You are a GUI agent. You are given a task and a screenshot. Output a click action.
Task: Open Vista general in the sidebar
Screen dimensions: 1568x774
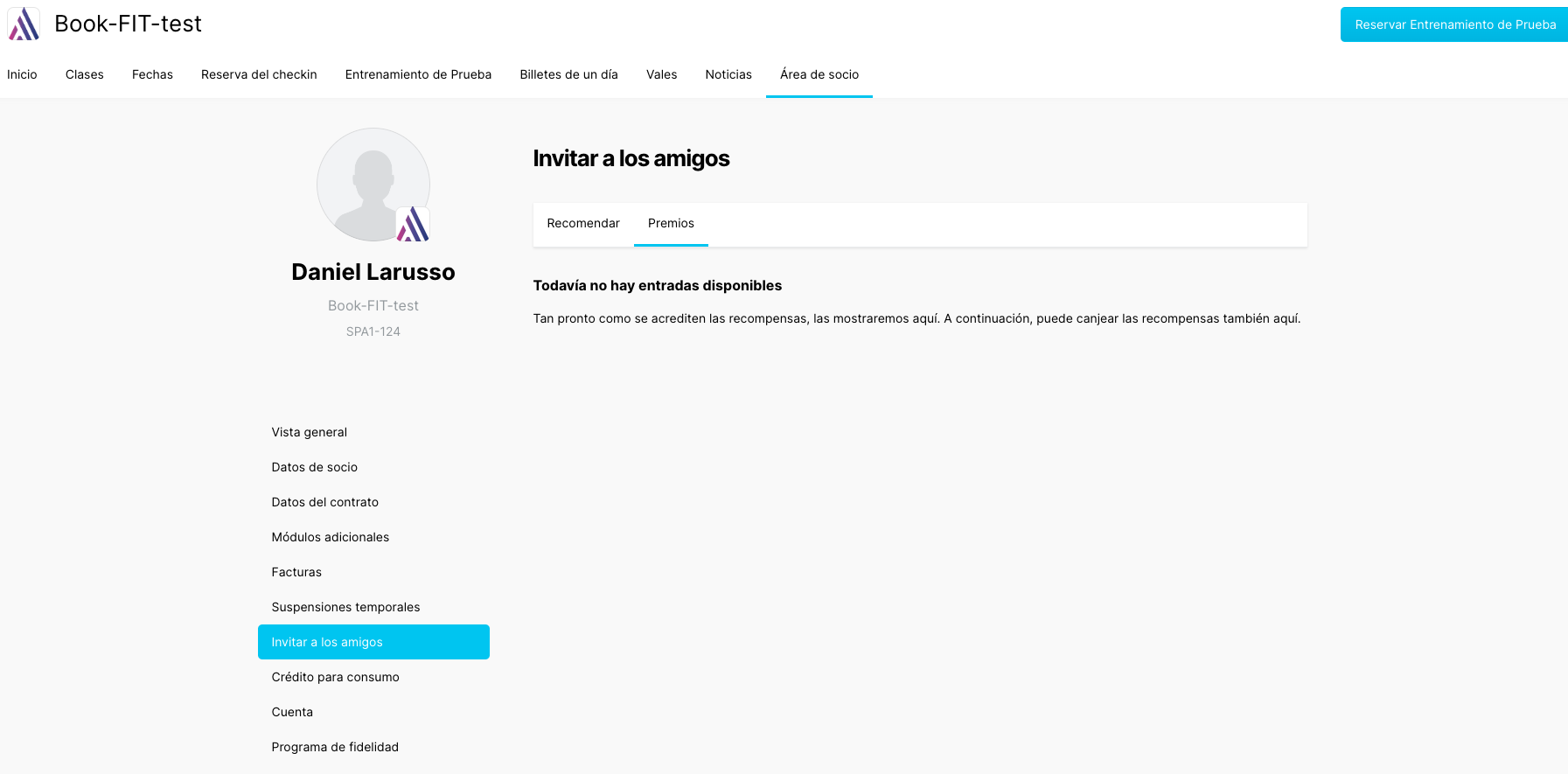[373, 432]
